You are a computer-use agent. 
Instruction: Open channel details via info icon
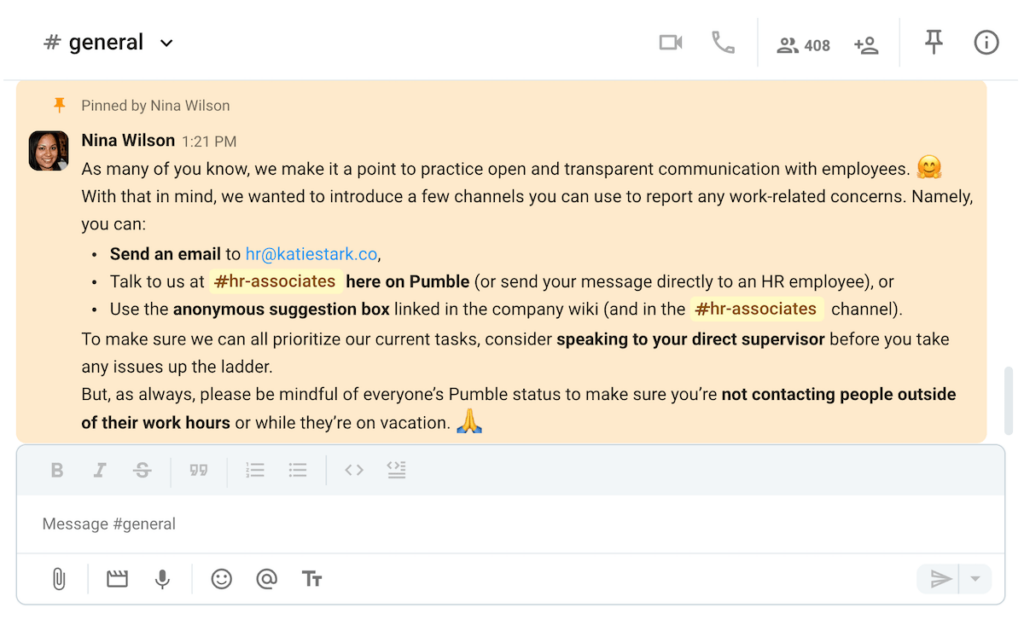coord(986,42)
